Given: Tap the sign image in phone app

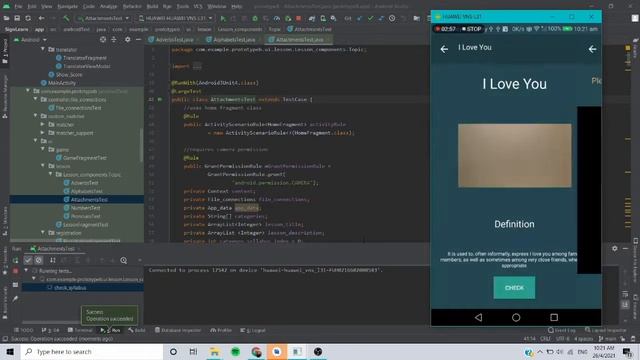Looking at the screenshot, I should (515, 156).
